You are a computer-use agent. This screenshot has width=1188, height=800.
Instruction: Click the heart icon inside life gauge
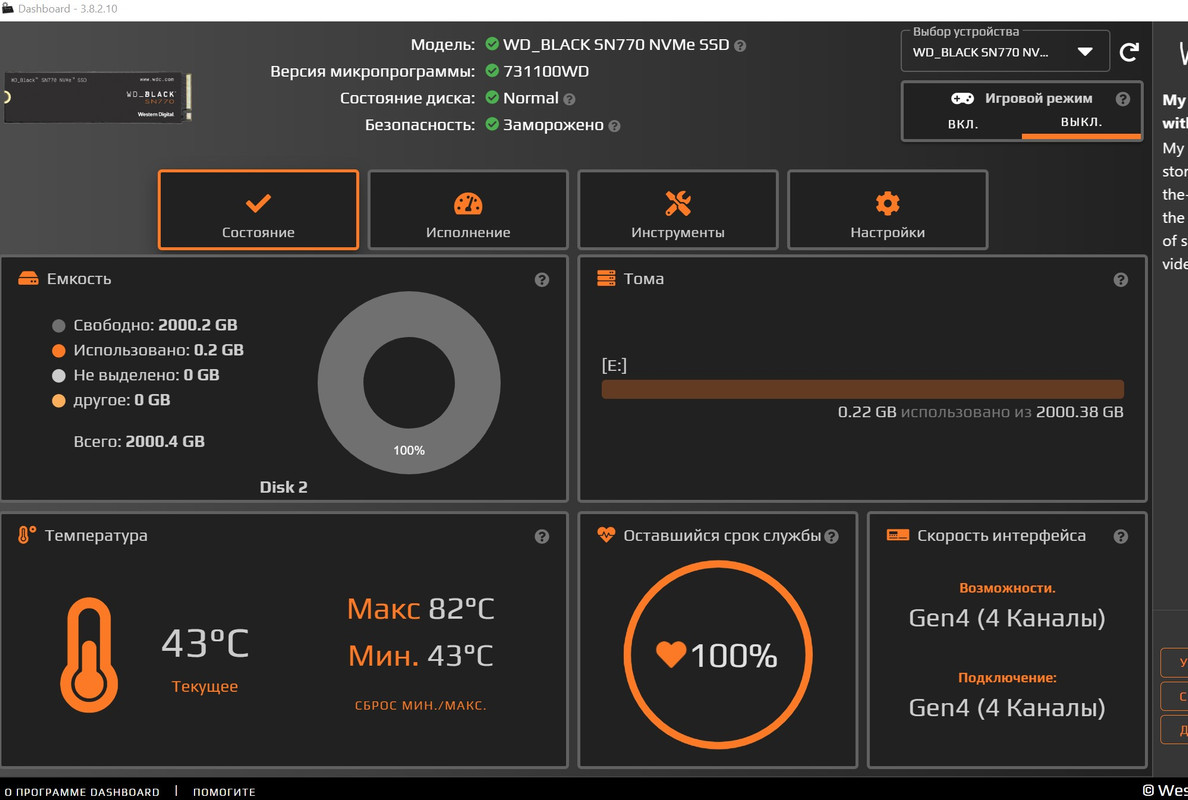[671, 654]
